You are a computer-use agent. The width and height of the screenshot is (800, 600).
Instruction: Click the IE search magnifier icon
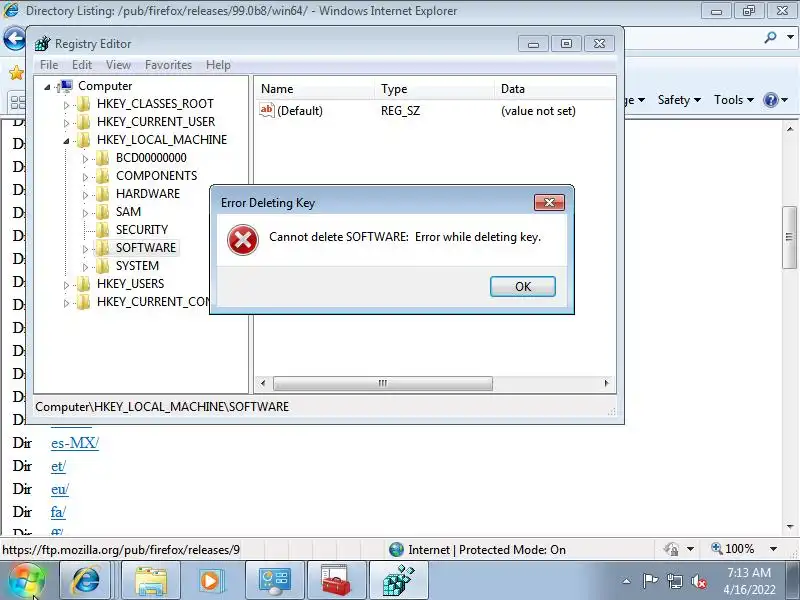[770, 37]
